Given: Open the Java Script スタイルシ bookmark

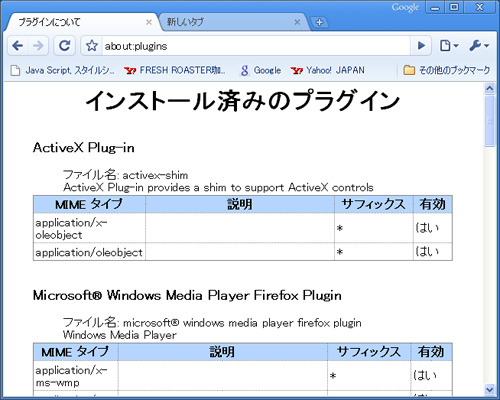Looking at the screenshot, I should click(x=63, y=70).
